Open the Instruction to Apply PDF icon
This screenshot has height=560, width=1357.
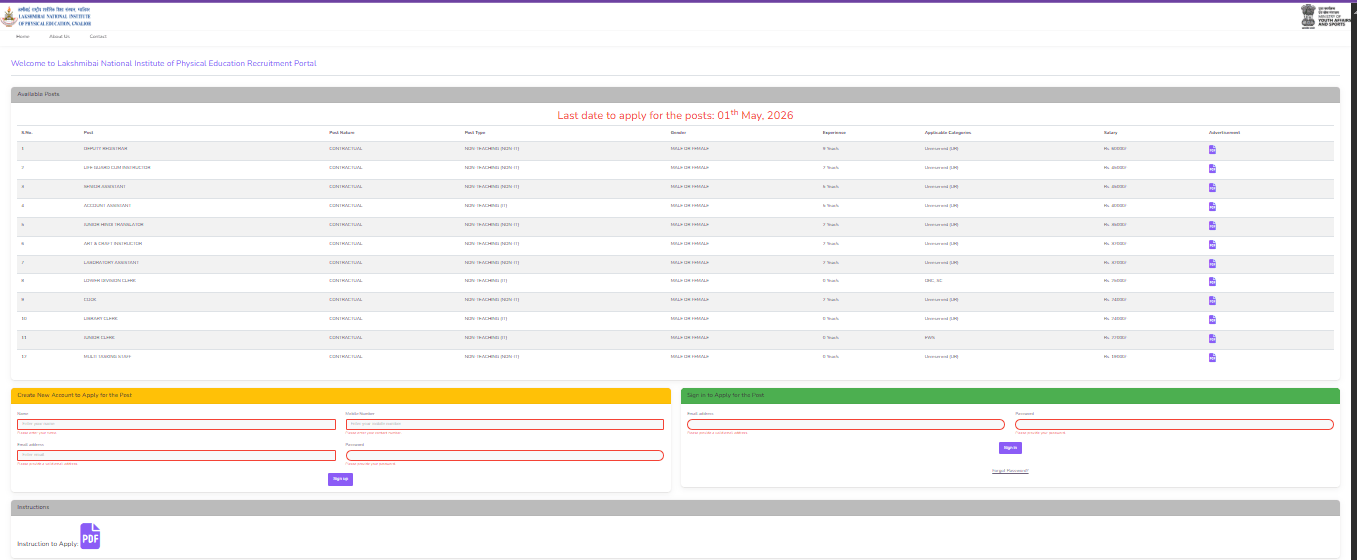[90, 536]
